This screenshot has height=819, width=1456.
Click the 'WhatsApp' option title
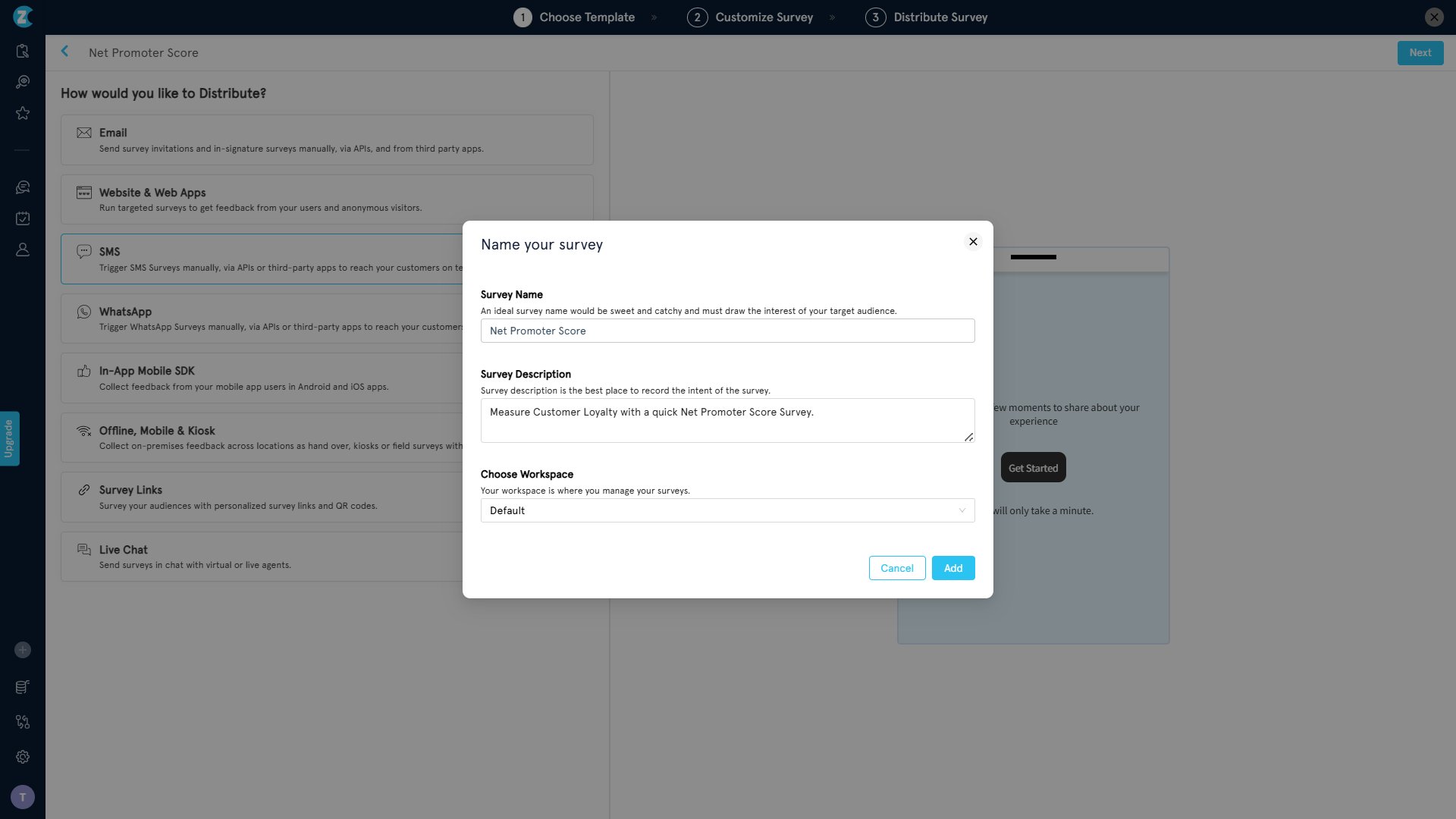pos(125,312)
